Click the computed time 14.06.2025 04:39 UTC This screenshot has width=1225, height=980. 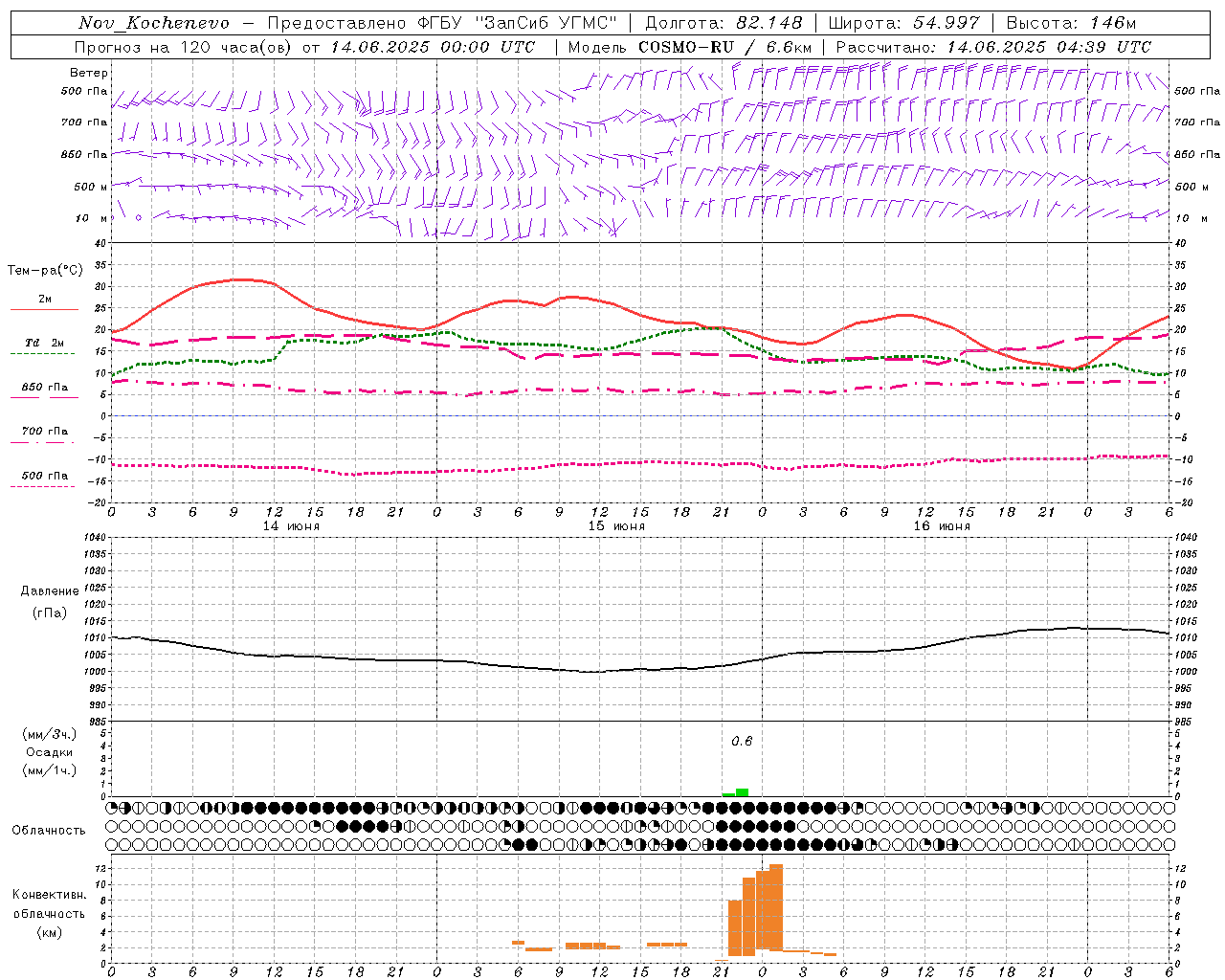point(1049,46)
